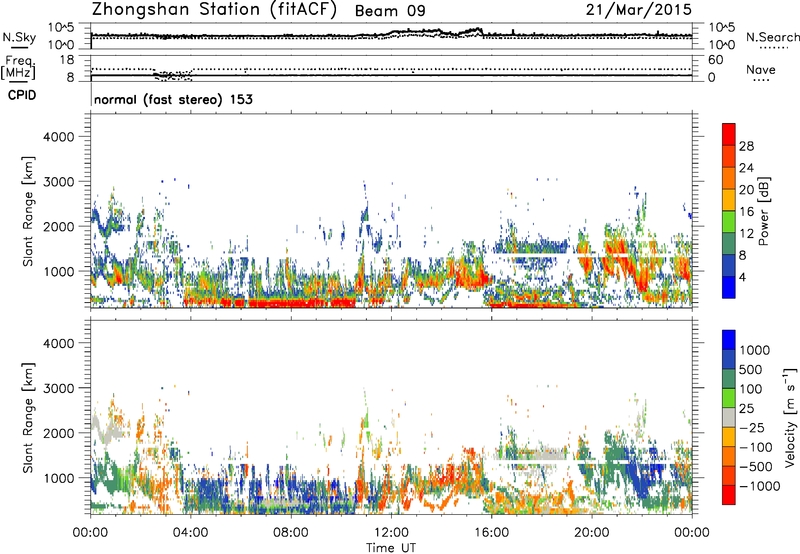This screenshot has width=800, height=554.
Task: Click the '2000' tick on the velocity panel
Action: [58, 433]
